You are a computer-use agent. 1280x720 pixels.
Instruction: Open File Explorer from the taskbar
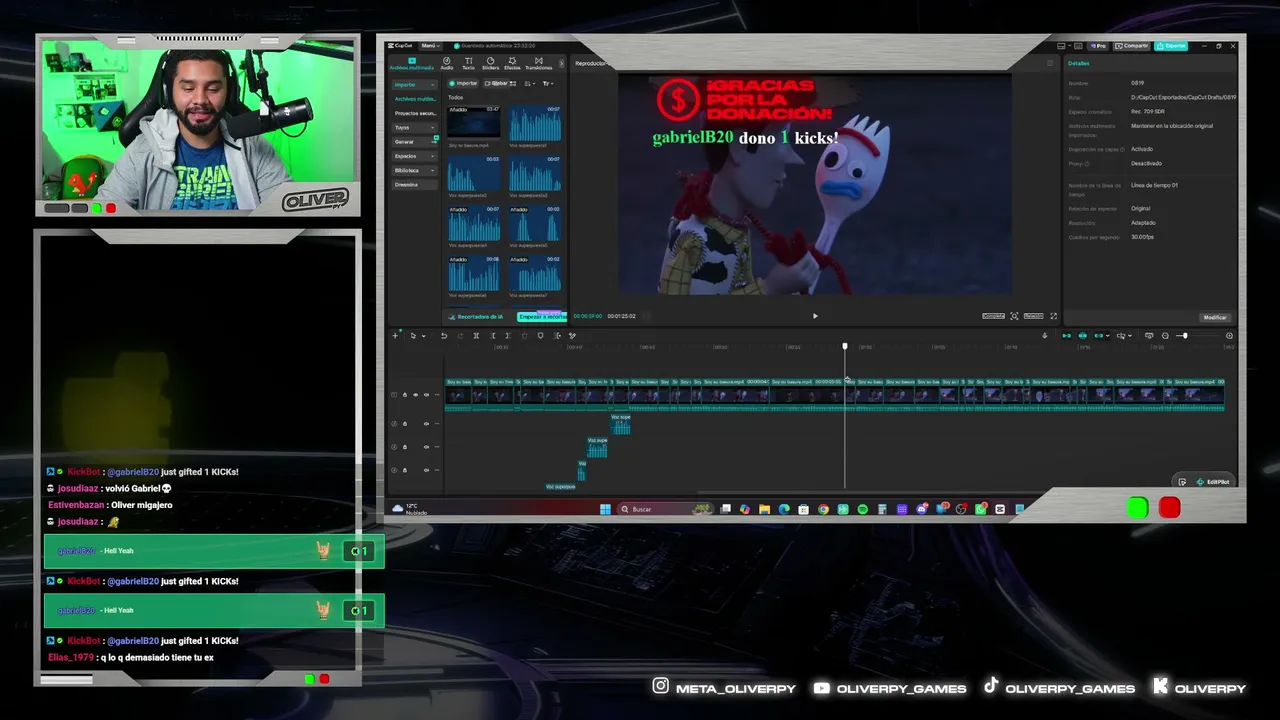click(x=764, y=509)
